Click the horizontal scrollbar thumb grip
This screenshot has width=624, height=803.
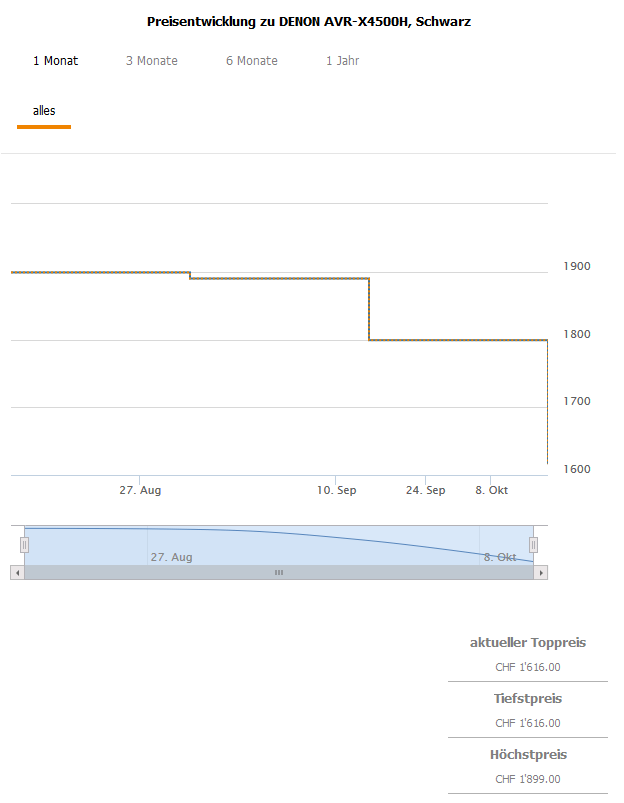tap(279, 573)
